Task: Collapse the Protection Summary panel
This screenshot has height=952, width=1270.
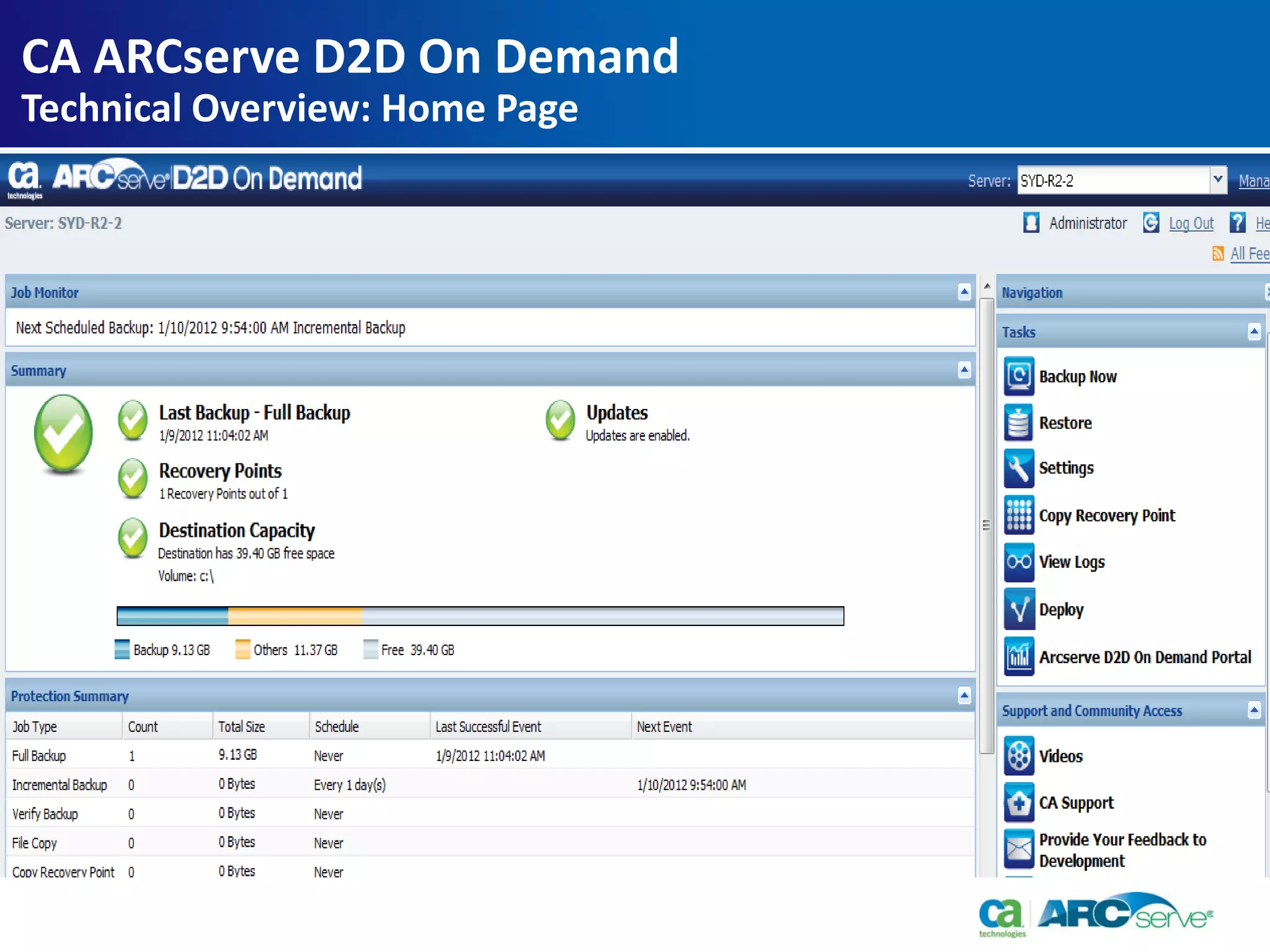Action: [964, 695]
